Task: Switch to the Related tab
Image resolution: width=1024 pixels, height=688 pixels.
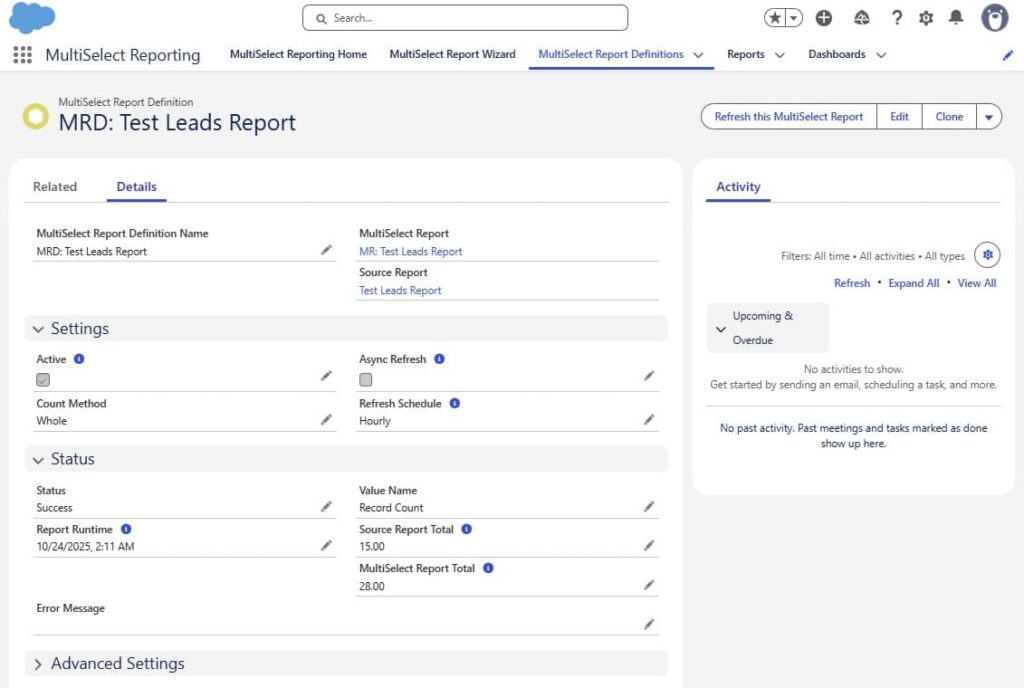Action: [56, 186]
